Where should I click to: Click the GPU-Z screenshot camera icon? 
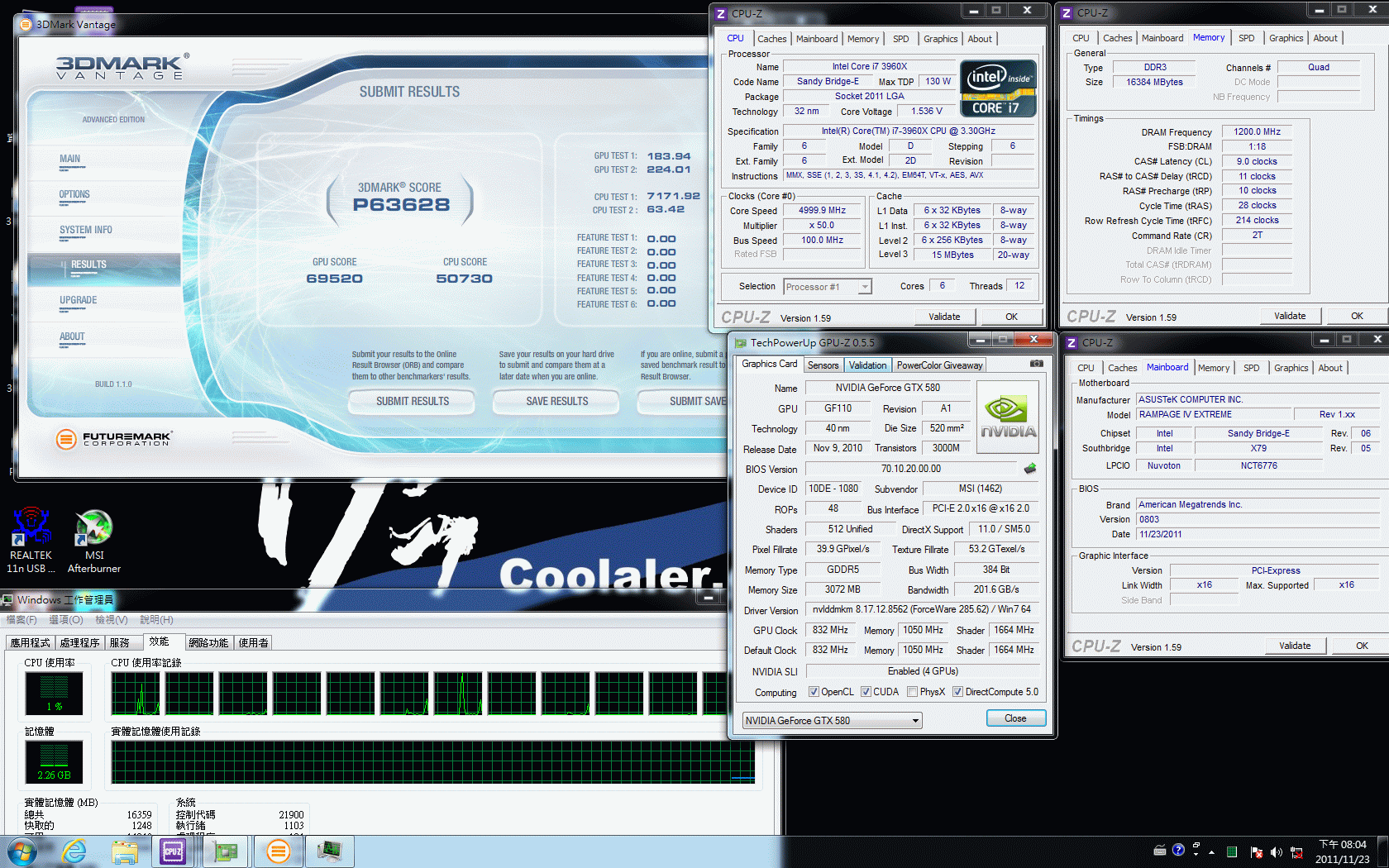point(1036,364)
